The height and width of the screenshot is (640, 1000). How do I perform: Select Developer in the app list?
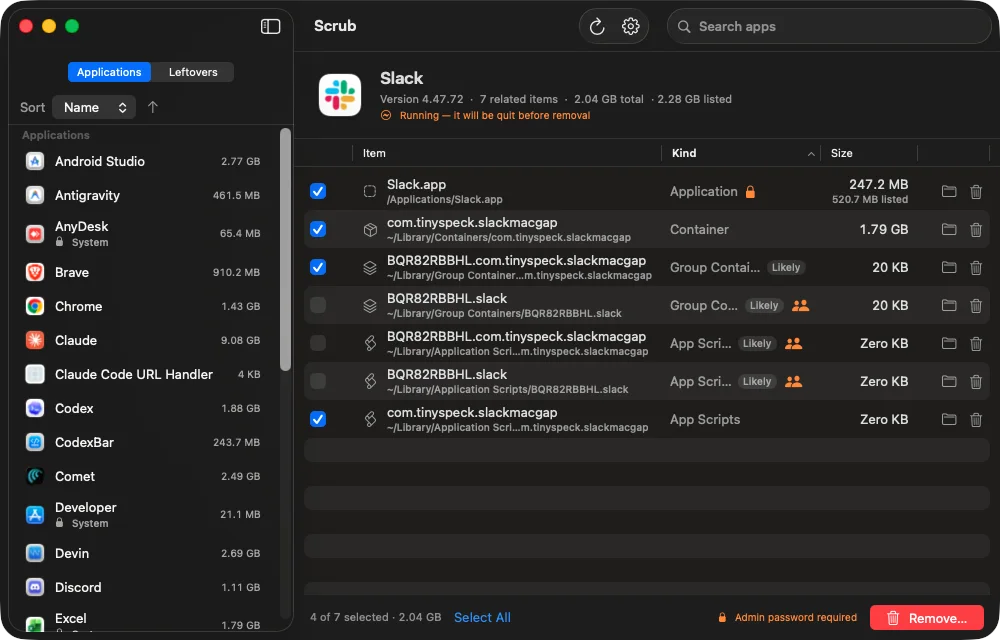click(145, 514)
